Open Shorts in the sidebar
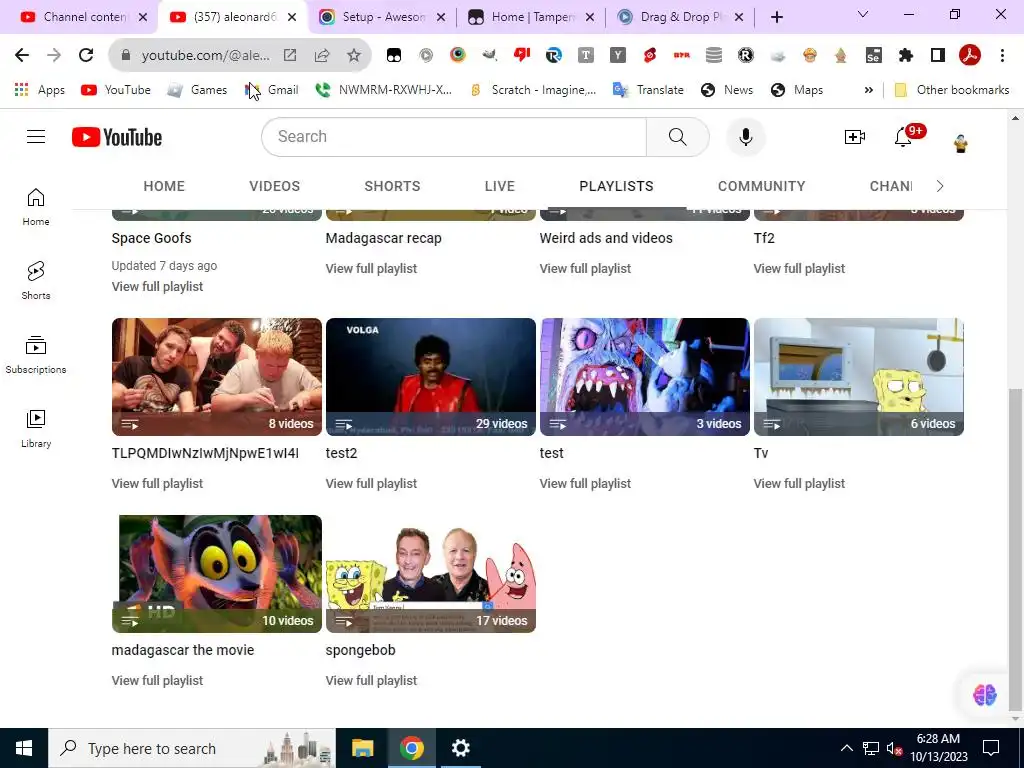Viewport: 1024px width, 768px height. [36, 281]
